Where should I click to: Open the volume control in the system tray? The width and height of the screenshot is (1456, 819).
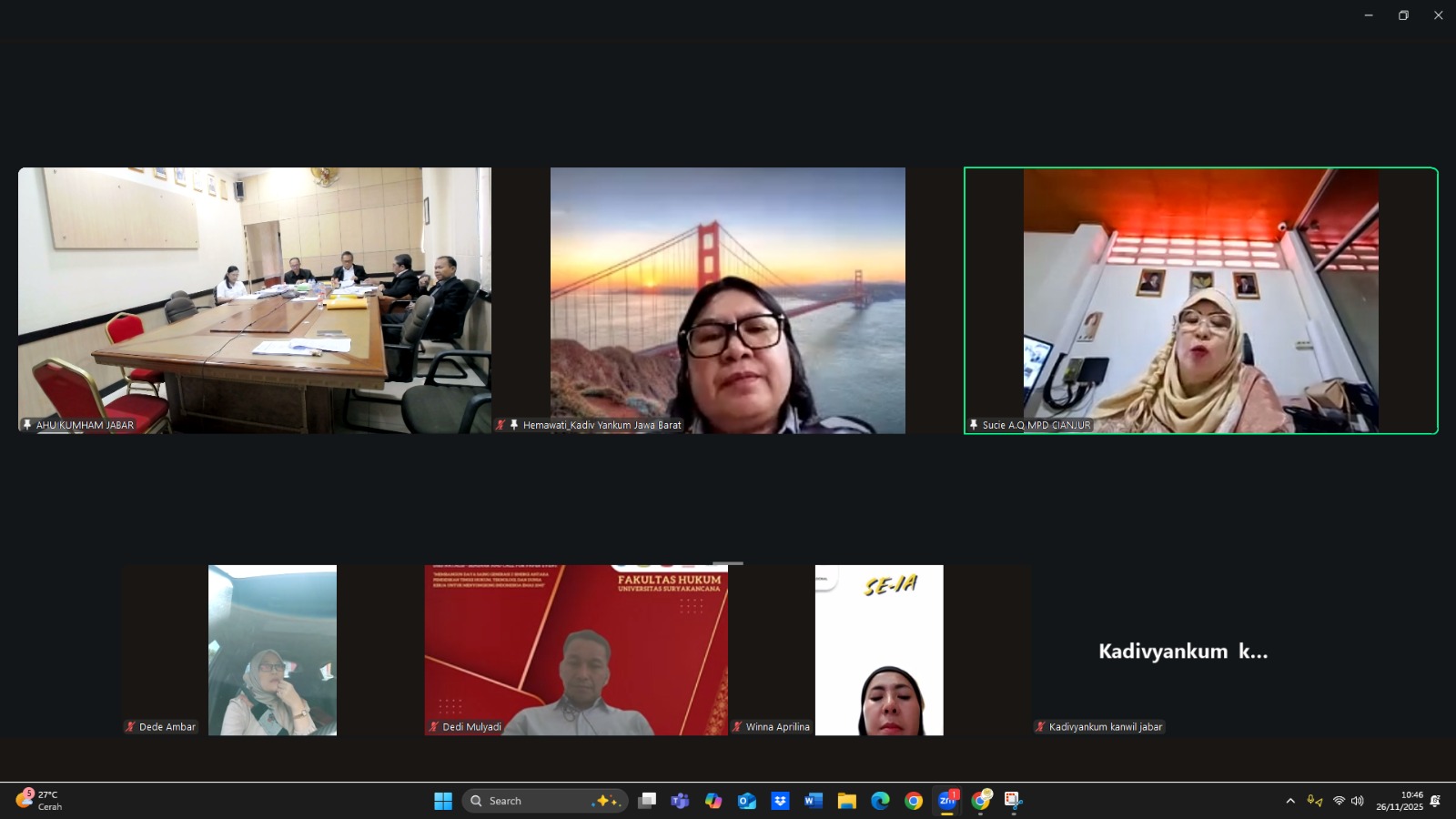pyautogui.click(x=1358, y=801)
